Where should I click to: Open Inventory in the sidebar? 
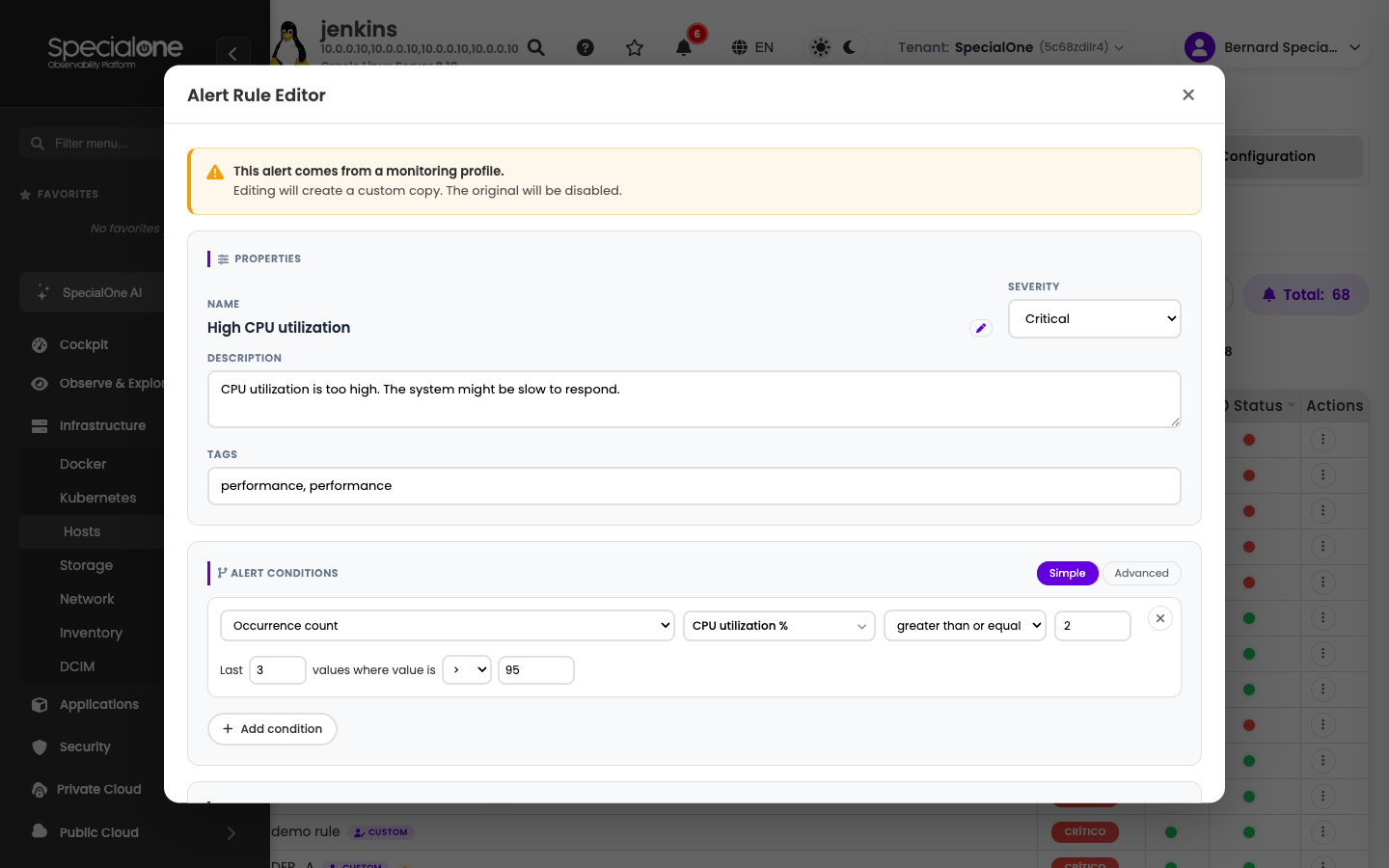tap(91, 633)
